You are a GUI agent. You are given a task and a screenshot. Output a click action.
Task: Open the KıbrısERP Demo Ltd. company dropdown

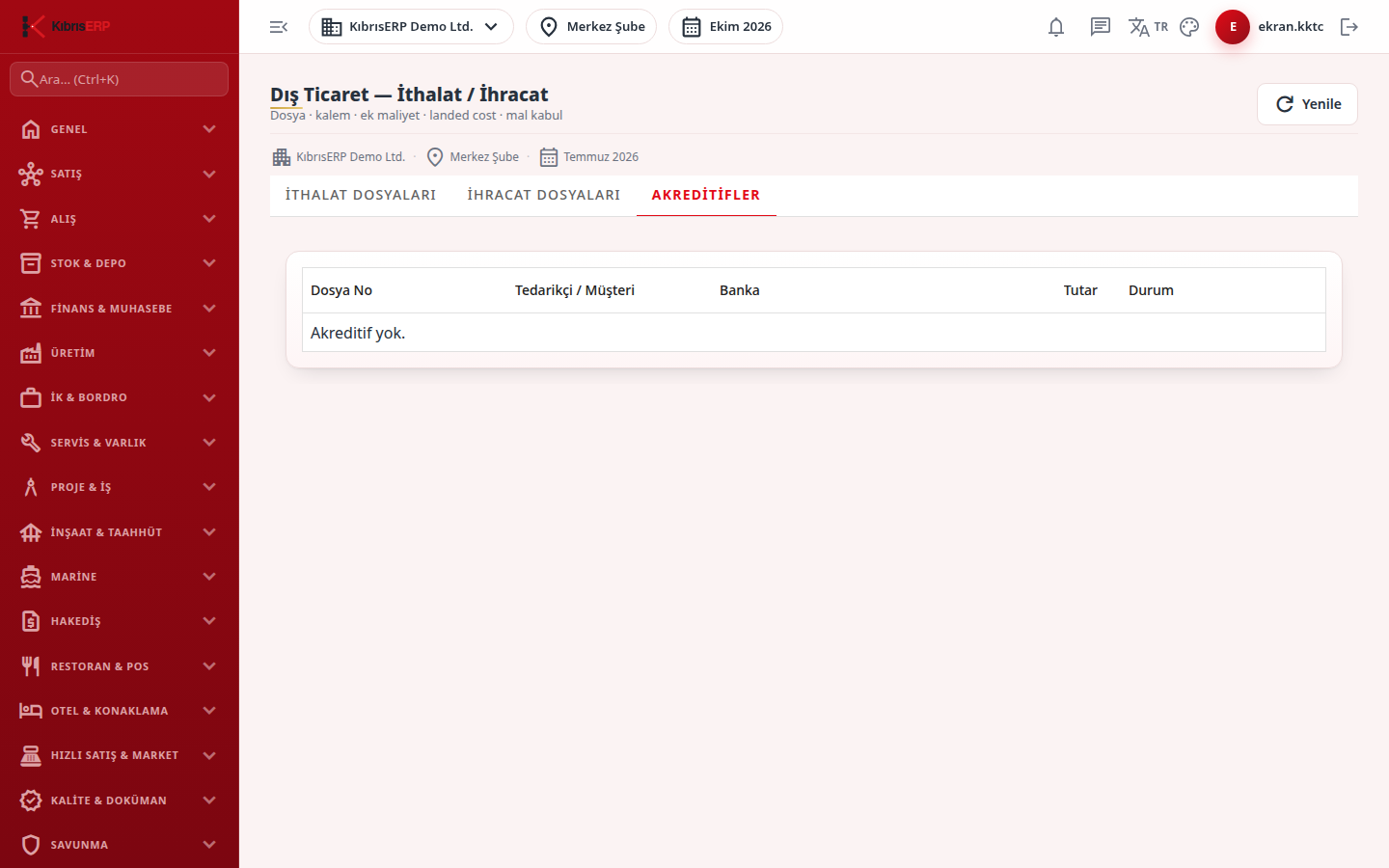pos(411,27)
